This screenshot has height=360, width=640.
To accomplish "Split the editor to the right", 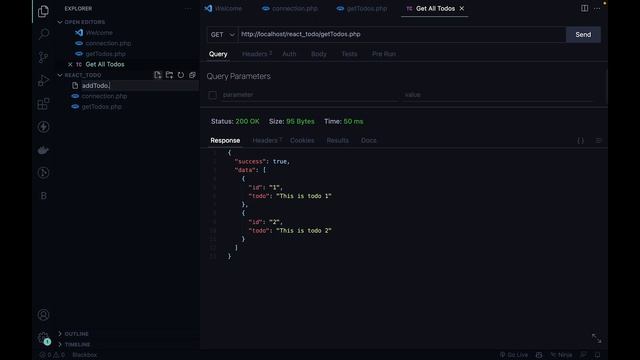I will coord(584,8).
